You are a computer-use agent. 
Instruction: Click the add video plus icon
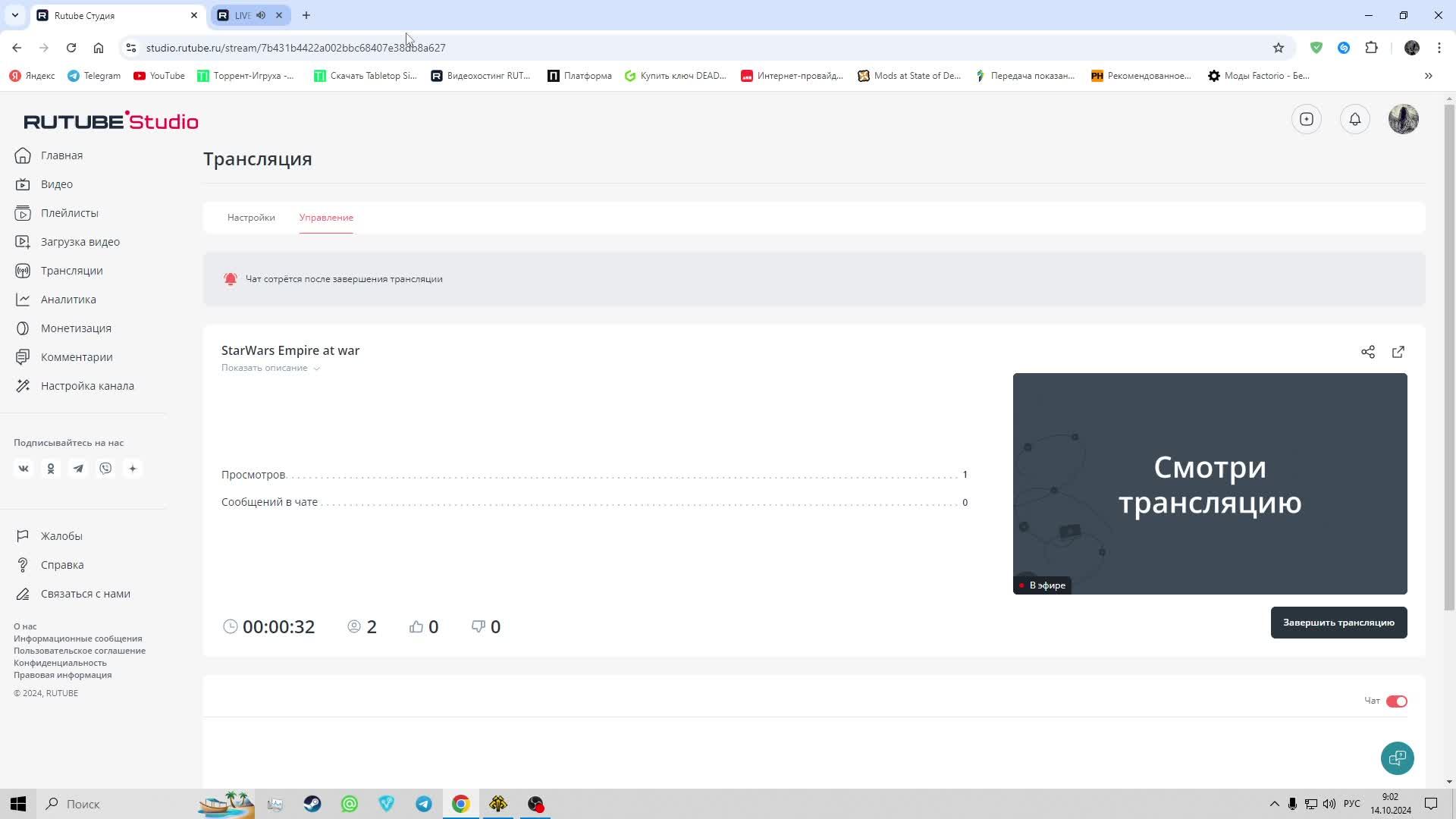coord(1306,119)
